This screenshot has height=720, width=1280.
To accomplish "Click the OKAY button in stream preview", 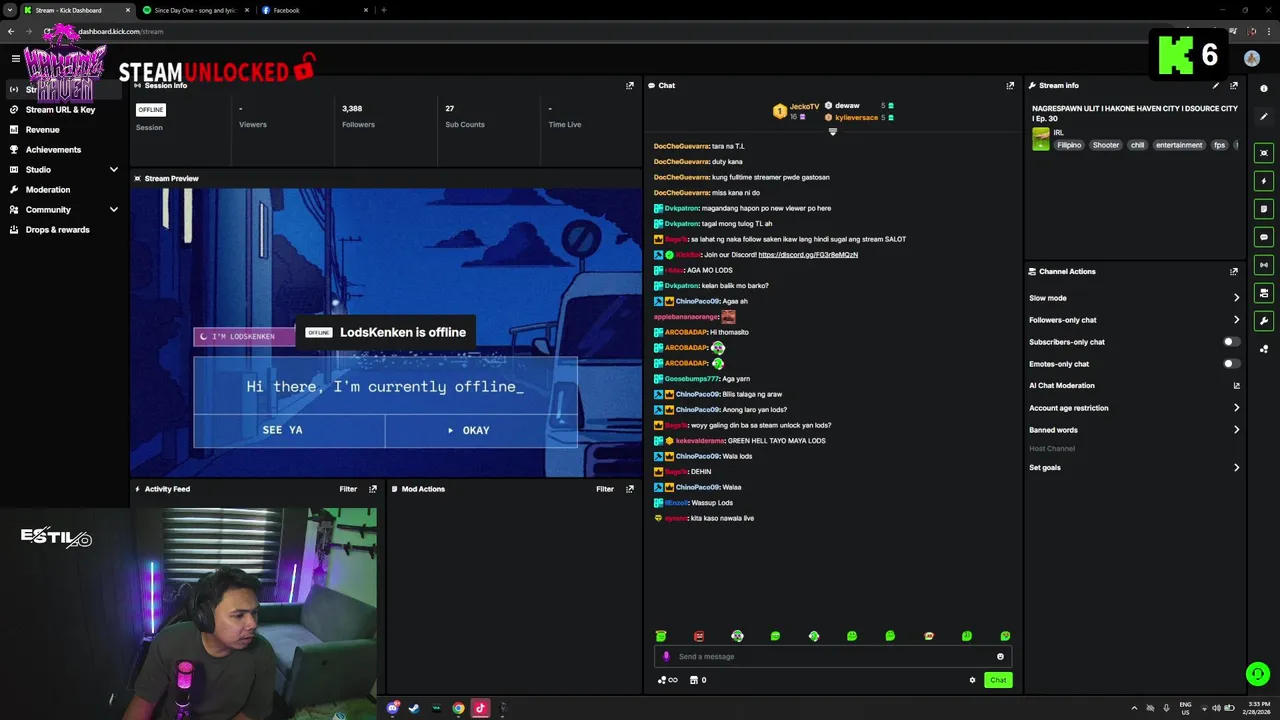I will [481, 430].
